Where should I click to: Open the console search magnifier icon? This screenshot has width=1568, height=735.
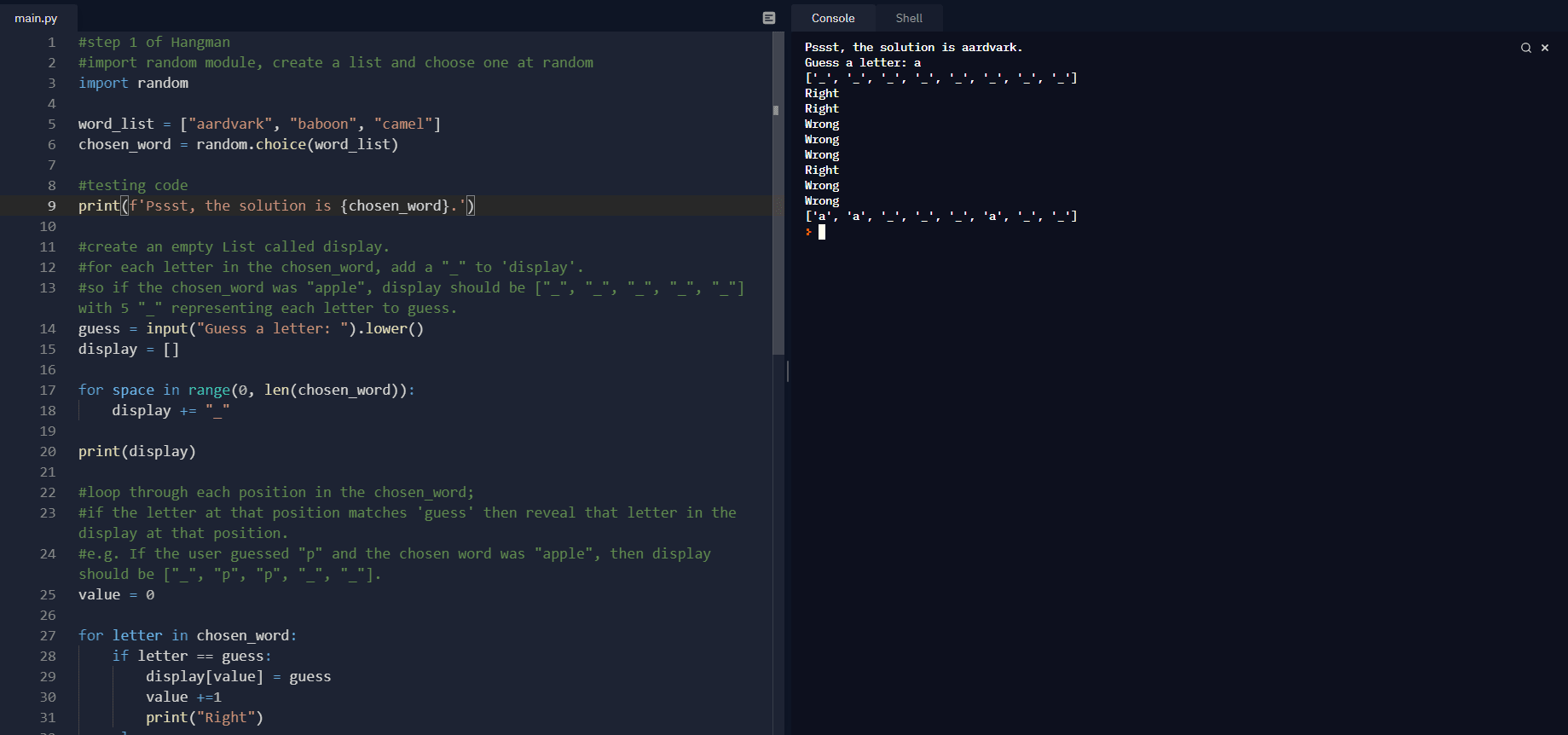coord(1525,48)
